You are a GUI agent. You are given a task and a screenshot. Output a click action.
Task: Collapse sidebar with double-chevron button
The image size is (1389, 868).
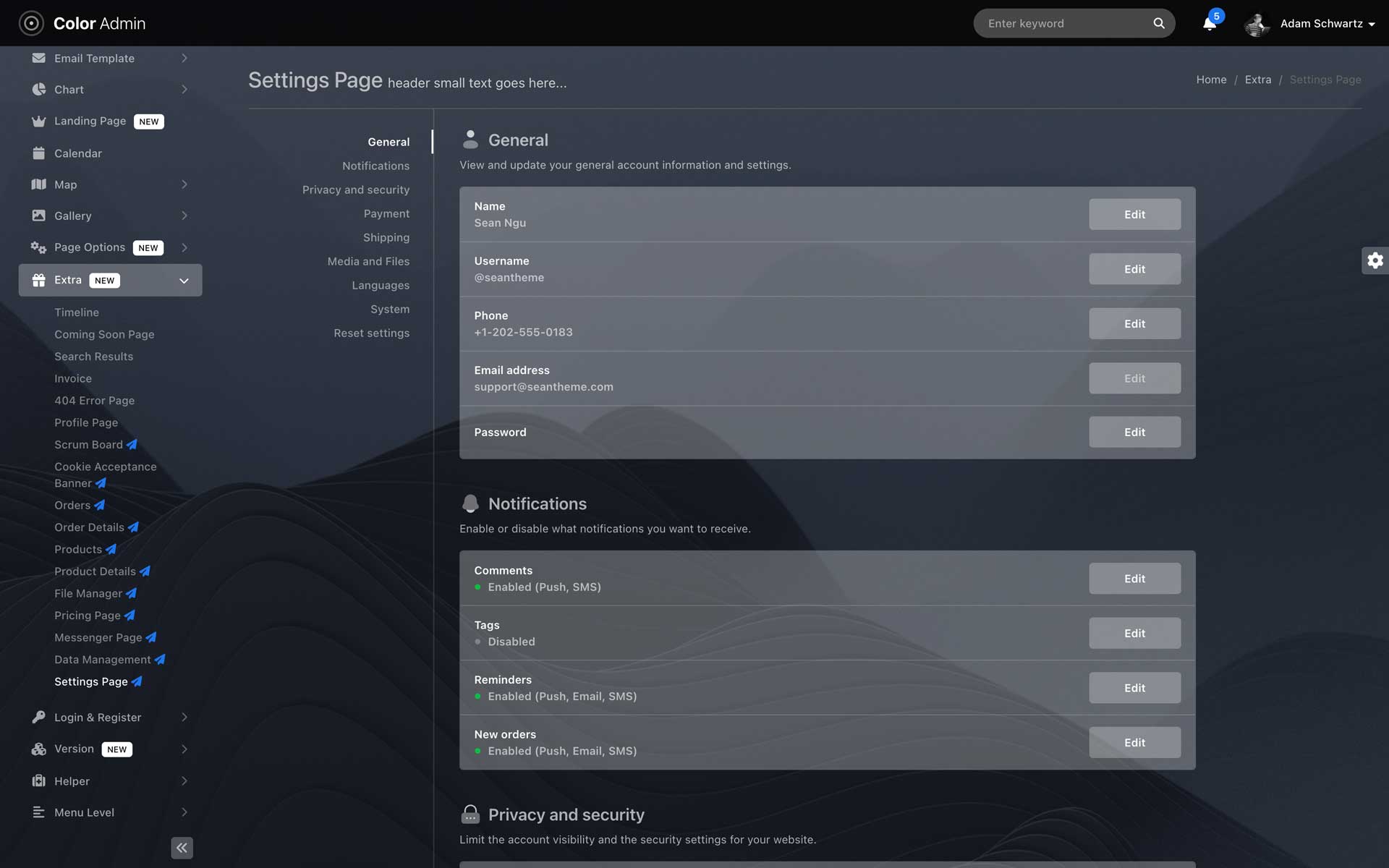click(x=182, y=847)
